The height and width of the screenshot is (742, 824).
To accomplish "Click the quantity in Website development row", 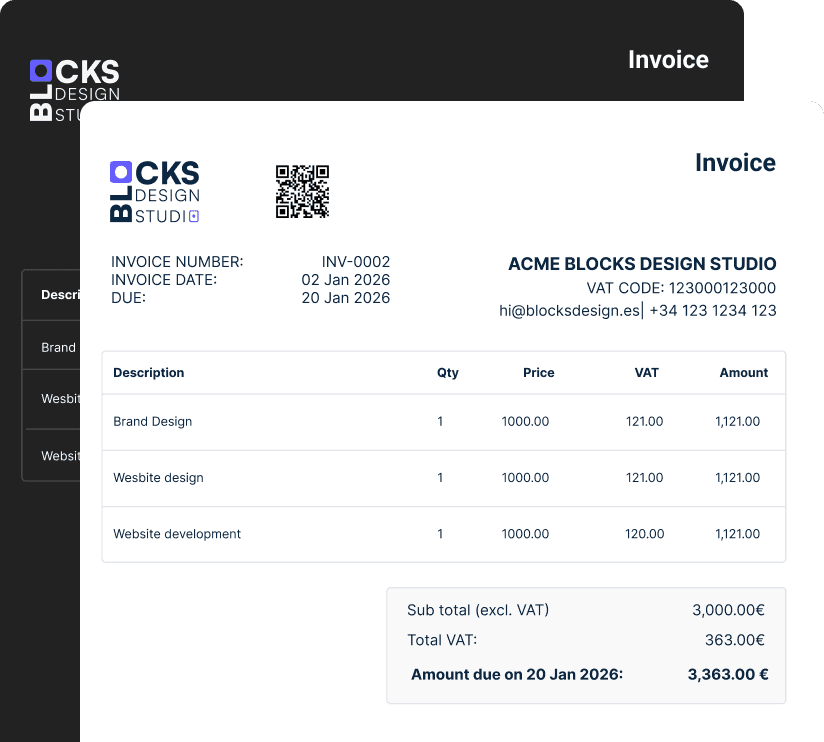I will 440,534.
